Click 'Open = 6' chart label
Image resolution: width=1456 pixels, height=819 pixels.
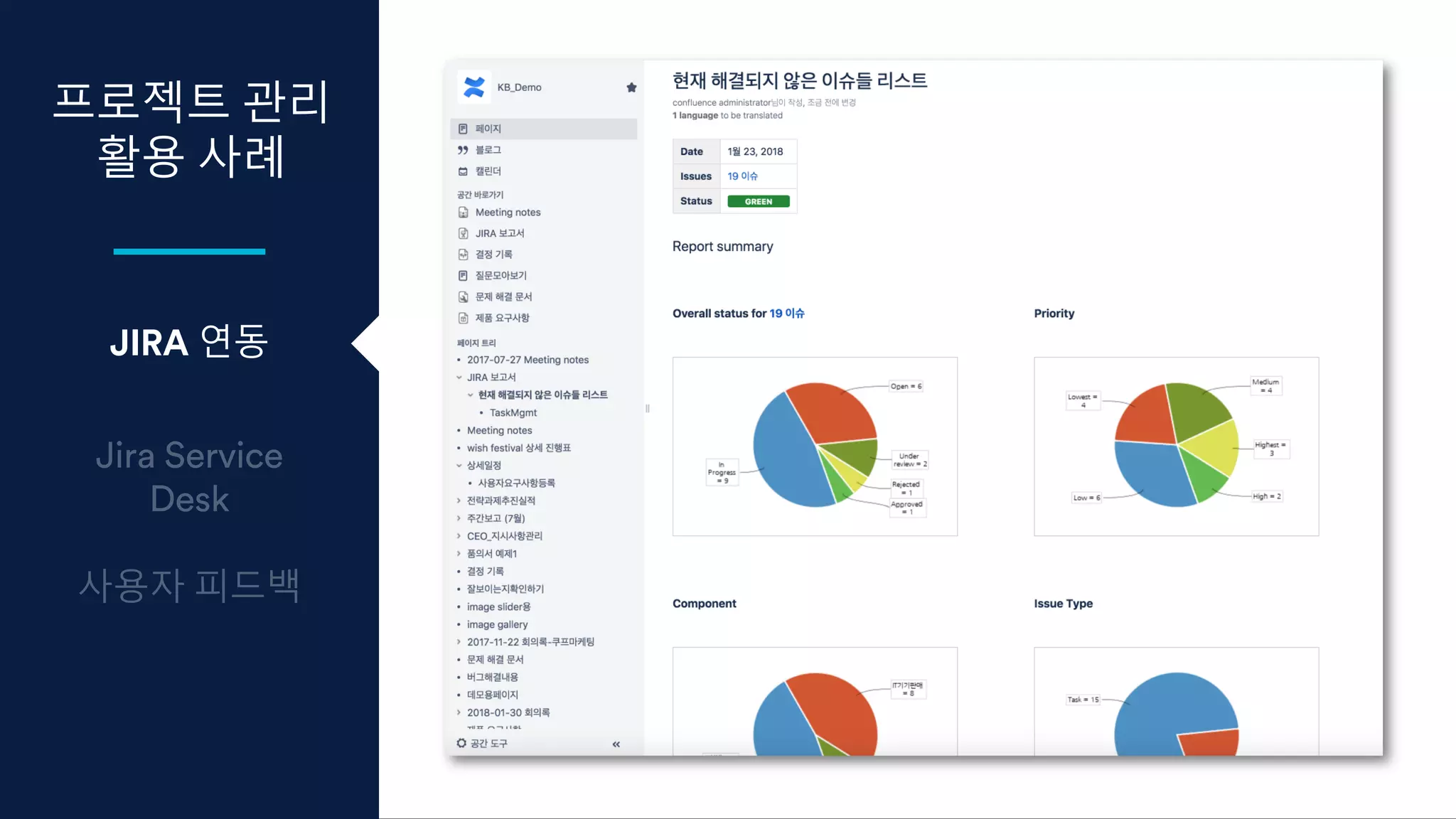(906, 387)
